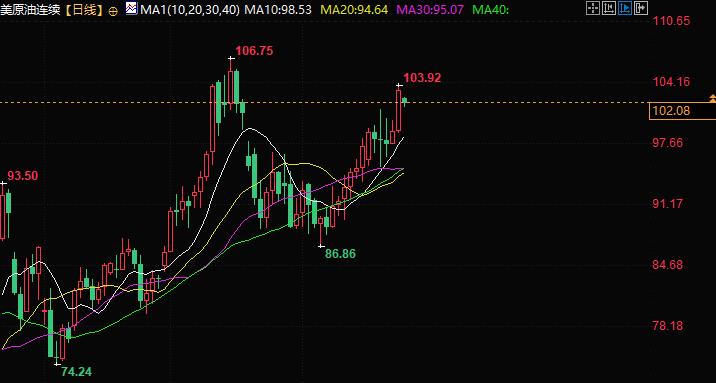The image size is (716, 383).
Task: Click the 93.50 price label at left
Action: 23,176
